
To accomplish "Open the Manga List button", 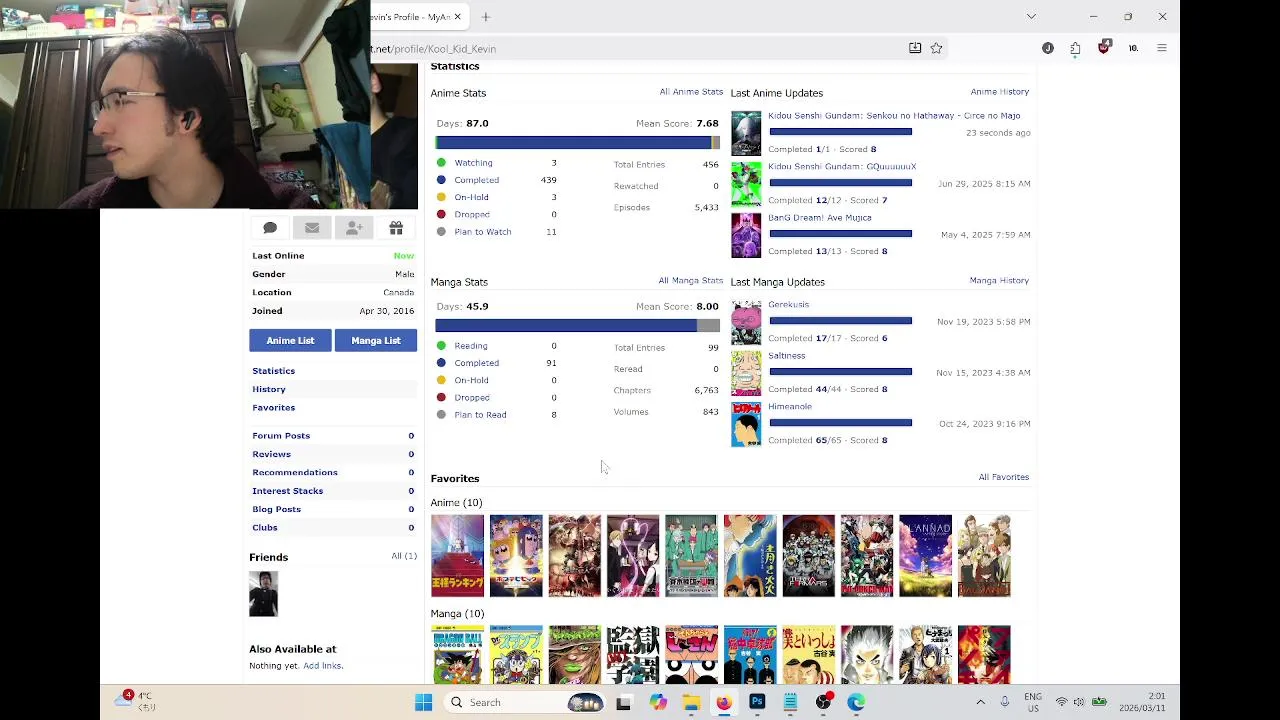I will click(376, 341).
